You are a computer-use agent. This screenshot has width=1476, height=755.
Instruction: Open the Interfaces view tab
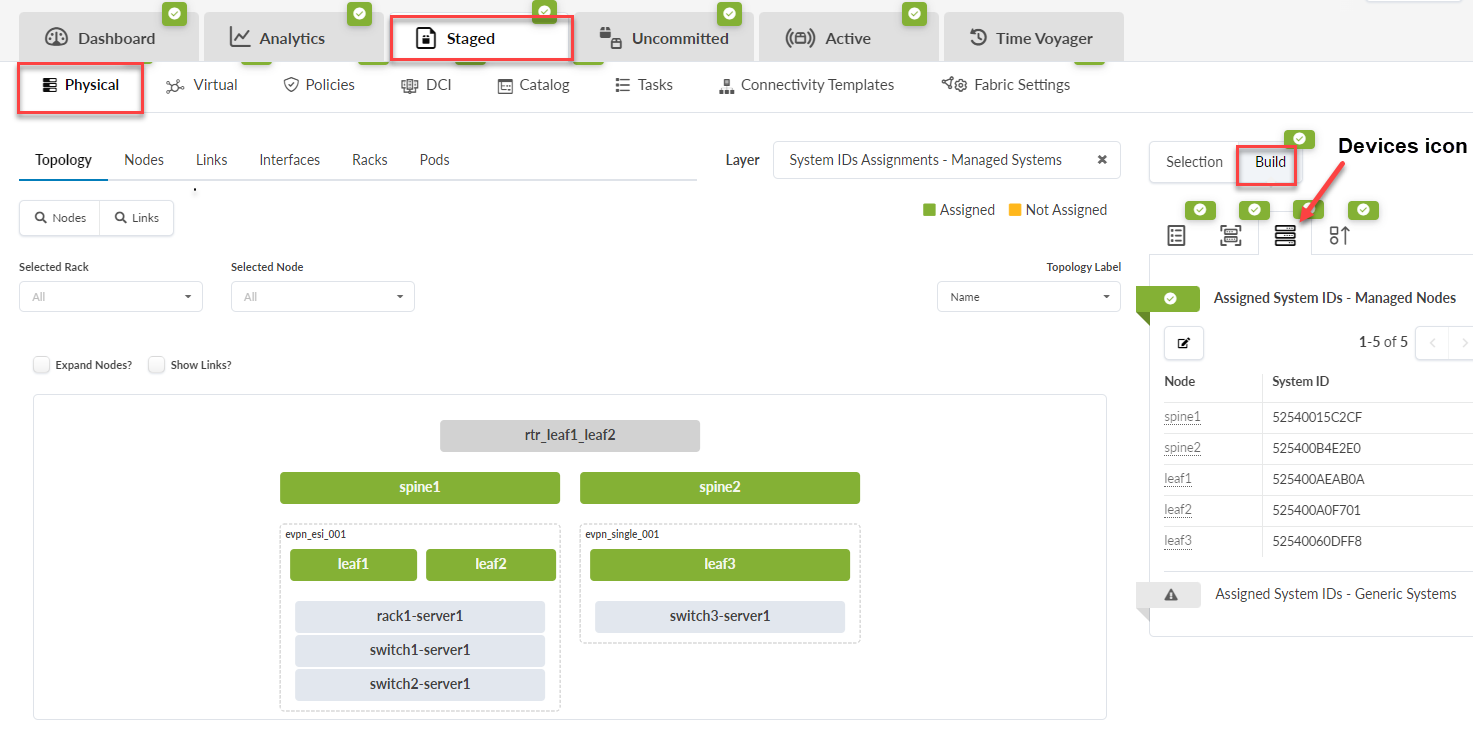coord(290,160)
